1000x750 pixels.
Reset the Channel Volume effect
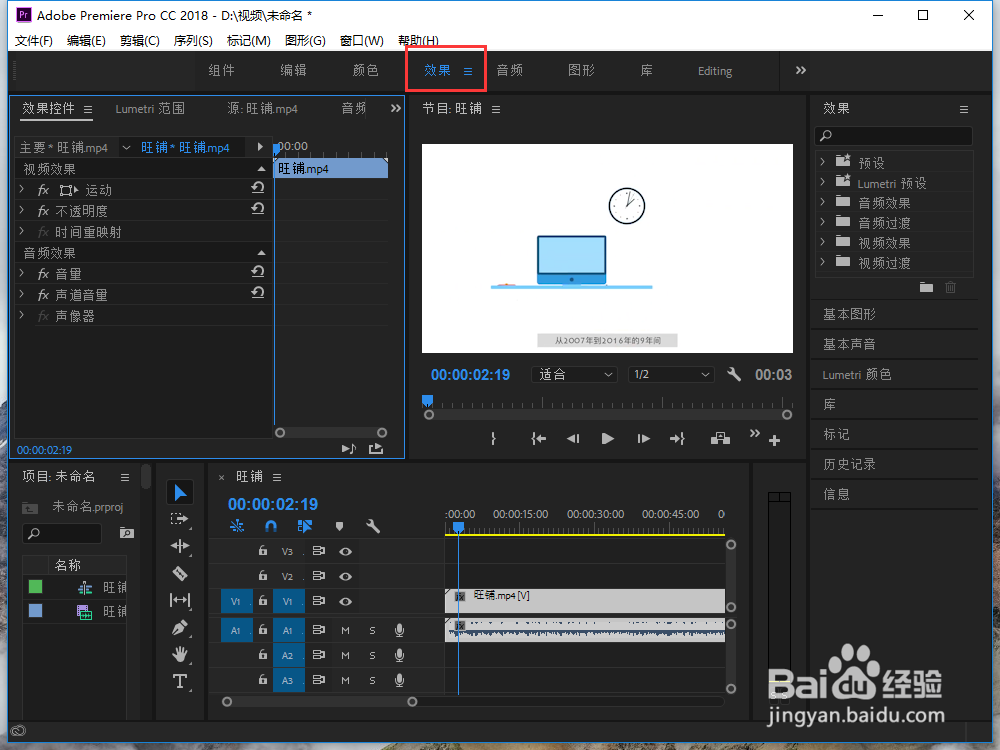point(258,293)
